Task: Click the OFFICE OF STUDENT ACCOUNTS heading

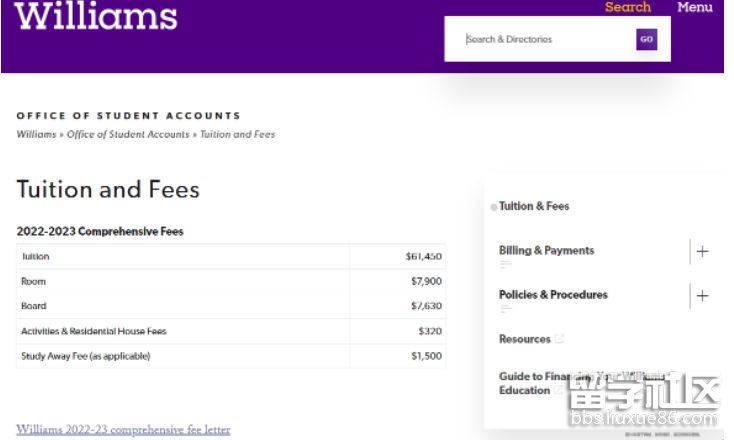Action: point(128,116)
